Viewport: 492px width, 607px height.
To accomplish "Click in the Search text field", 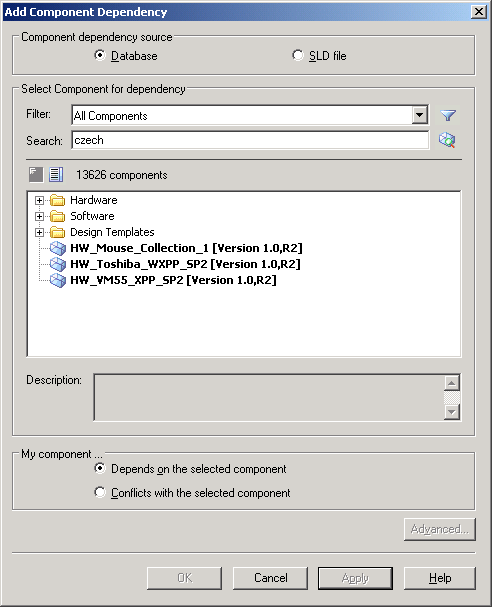I will click(x=250, y=140).
